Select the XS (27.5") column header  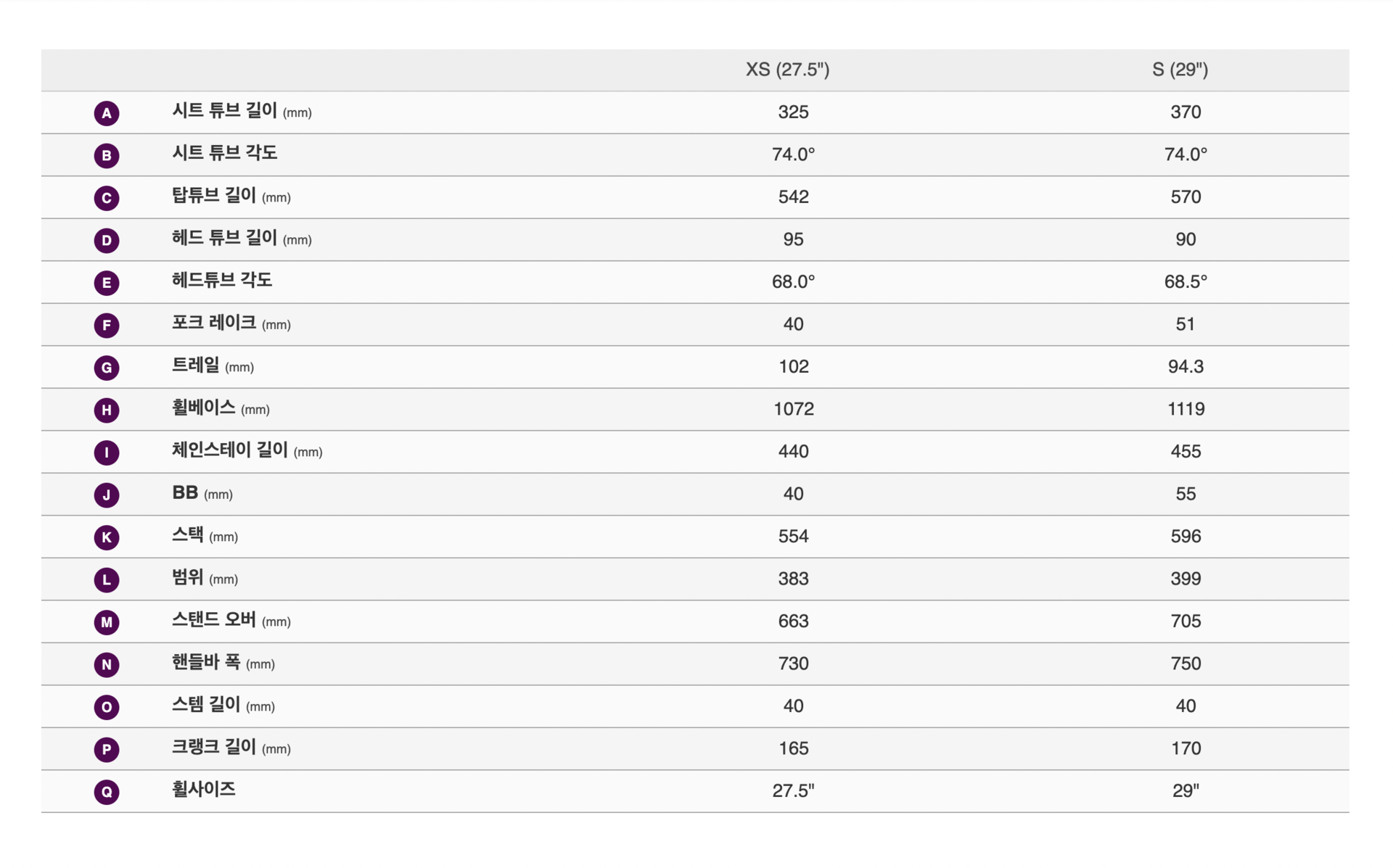[x=787, y=70]
